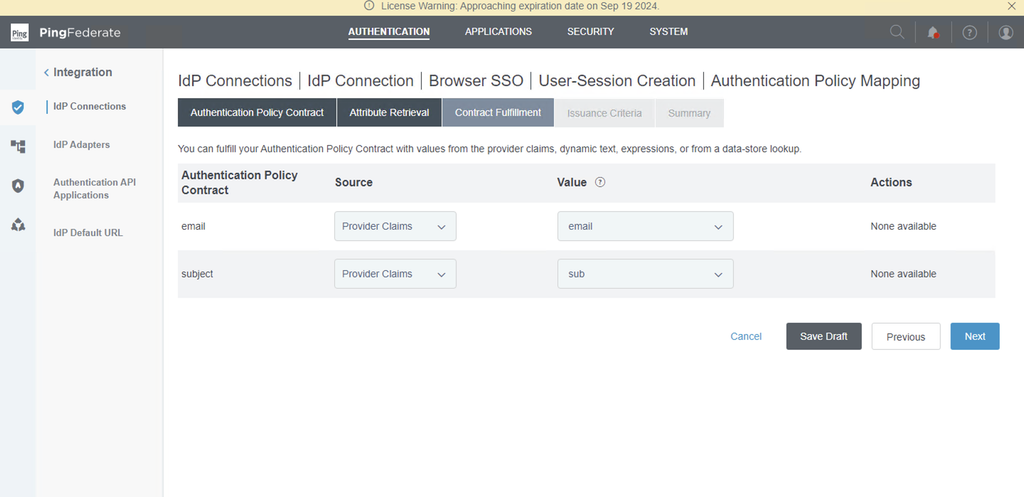
Task: Click the Value column help icon
Action: click(600, 183)
